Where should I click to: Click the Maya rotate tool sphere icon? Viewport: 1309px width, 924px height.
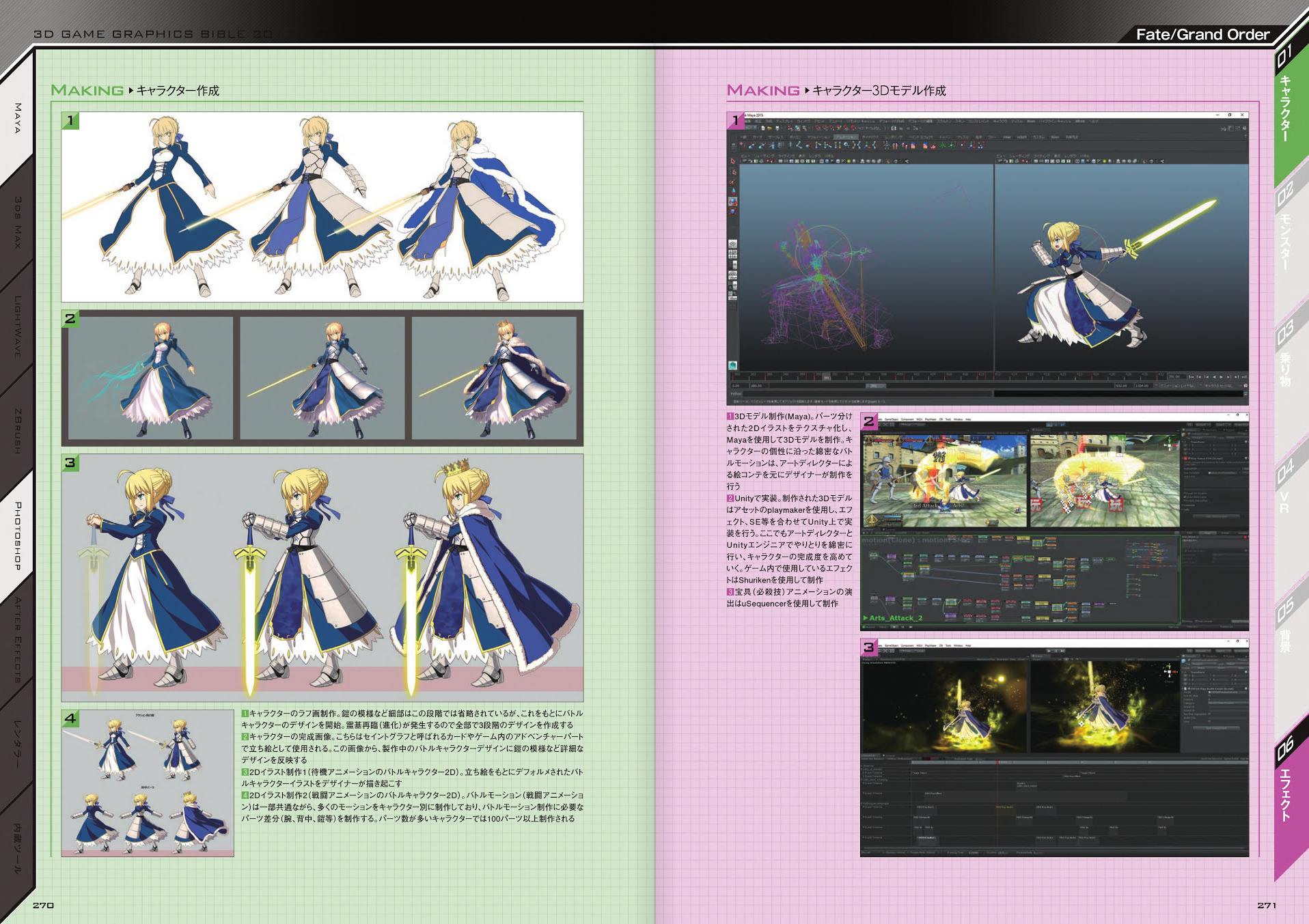tap(733, 202)
